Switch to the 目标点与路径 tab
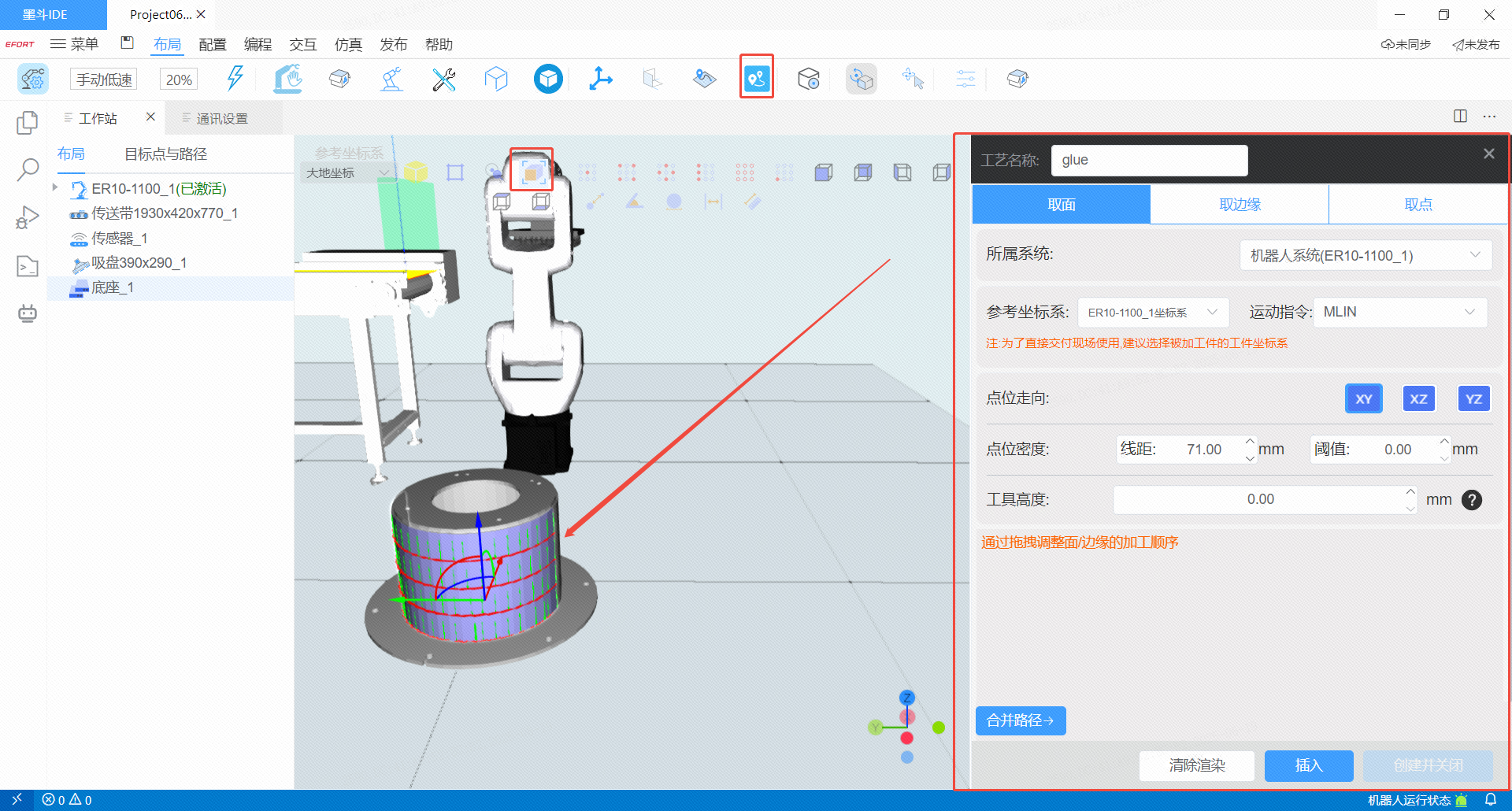 [165, 154]
